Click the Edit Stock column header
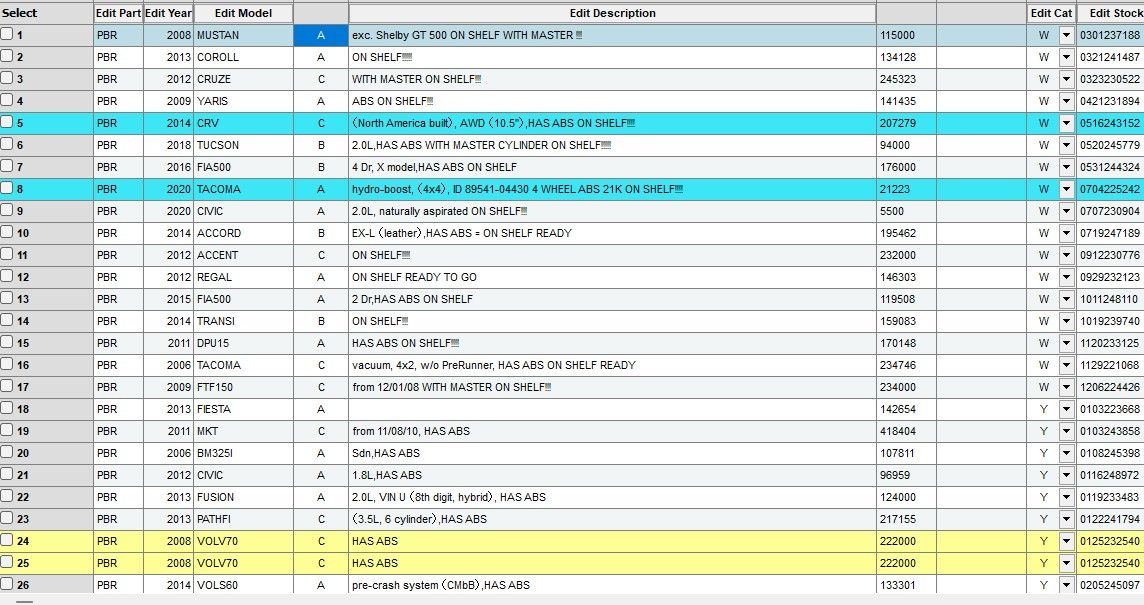The width and height of the screenshot is (1144, 605). [1111, 13]
